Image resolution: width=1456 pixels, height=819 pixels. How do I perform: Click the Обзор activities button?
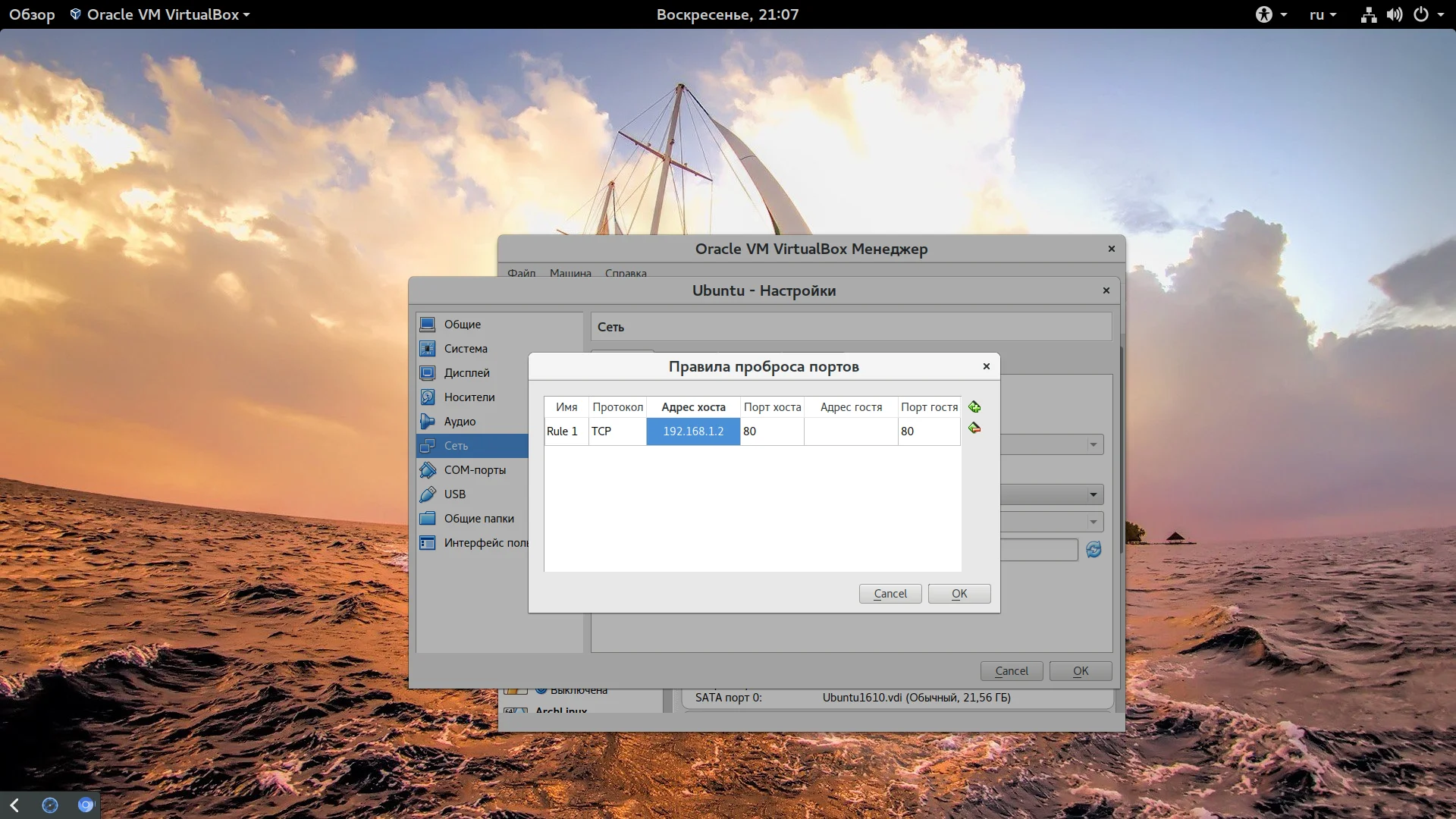pos(32,14)
